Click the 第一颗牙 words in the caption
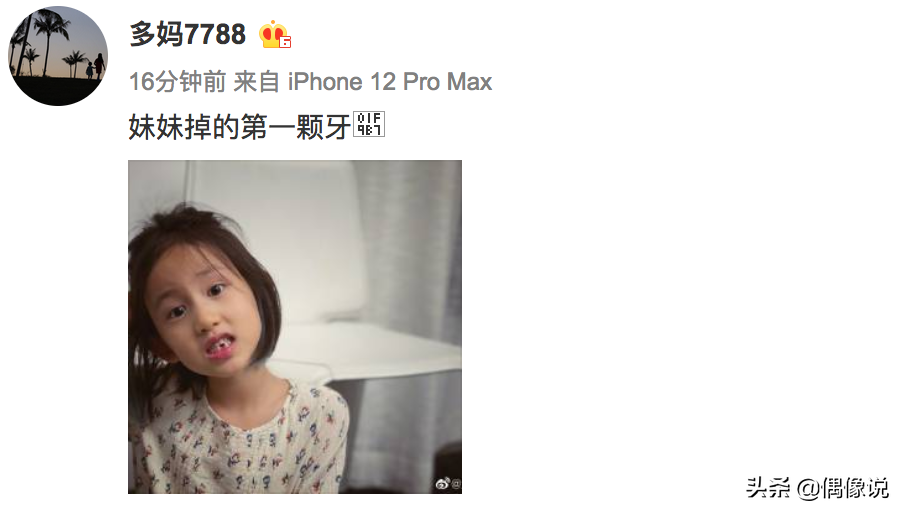This screenshot has height=514, width=904. 296,126
